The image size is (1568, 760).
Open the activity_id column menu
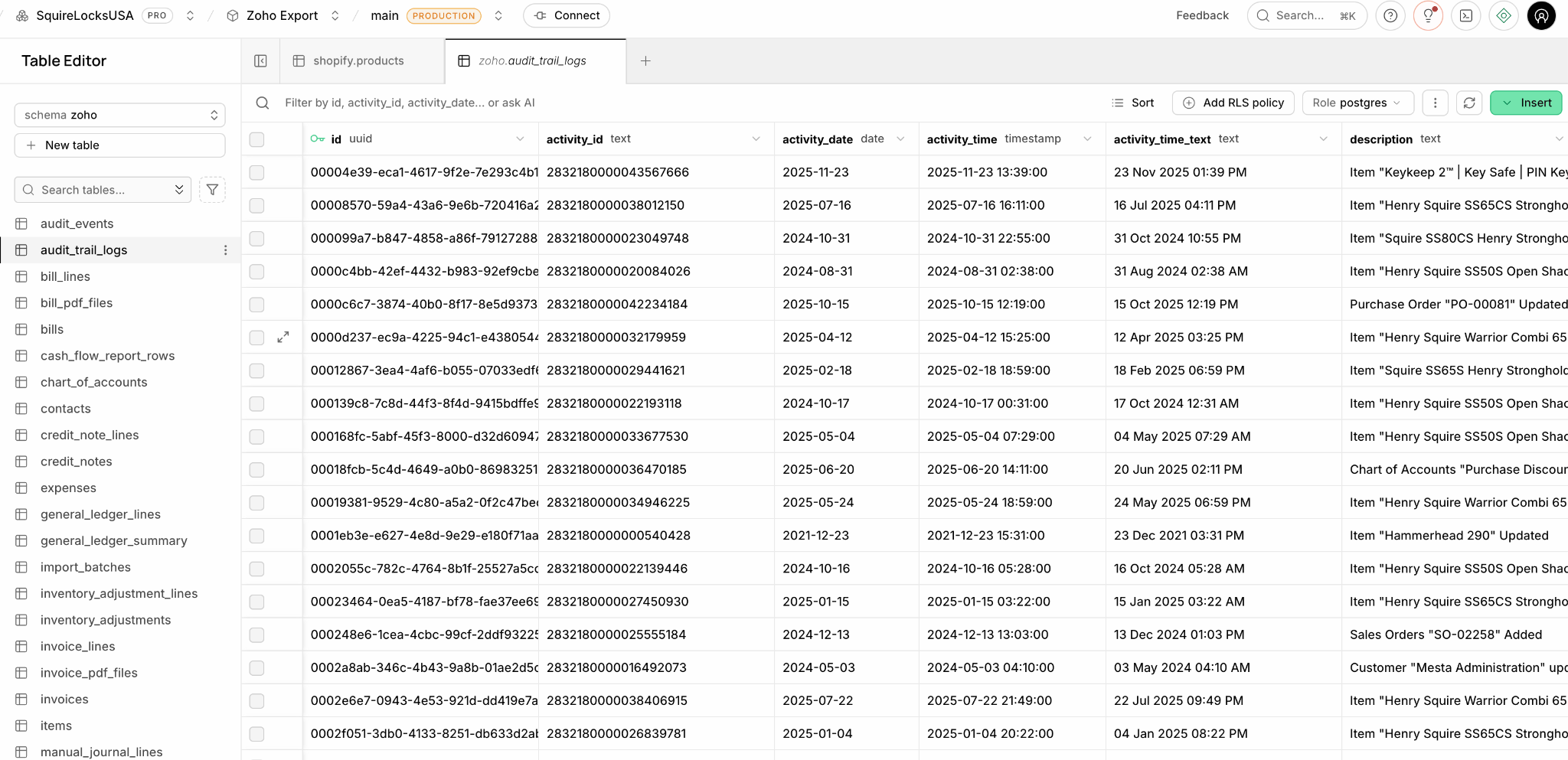pos(756,139)
